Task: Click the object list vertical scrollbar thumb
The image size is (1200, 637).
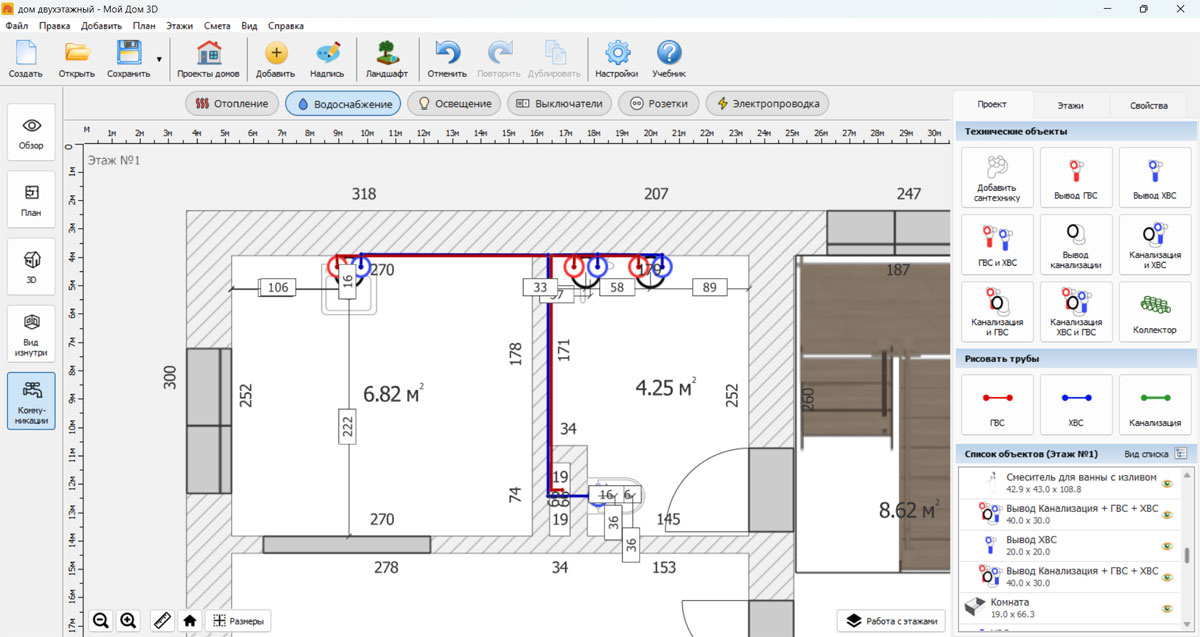Action: click(1187, 556)
